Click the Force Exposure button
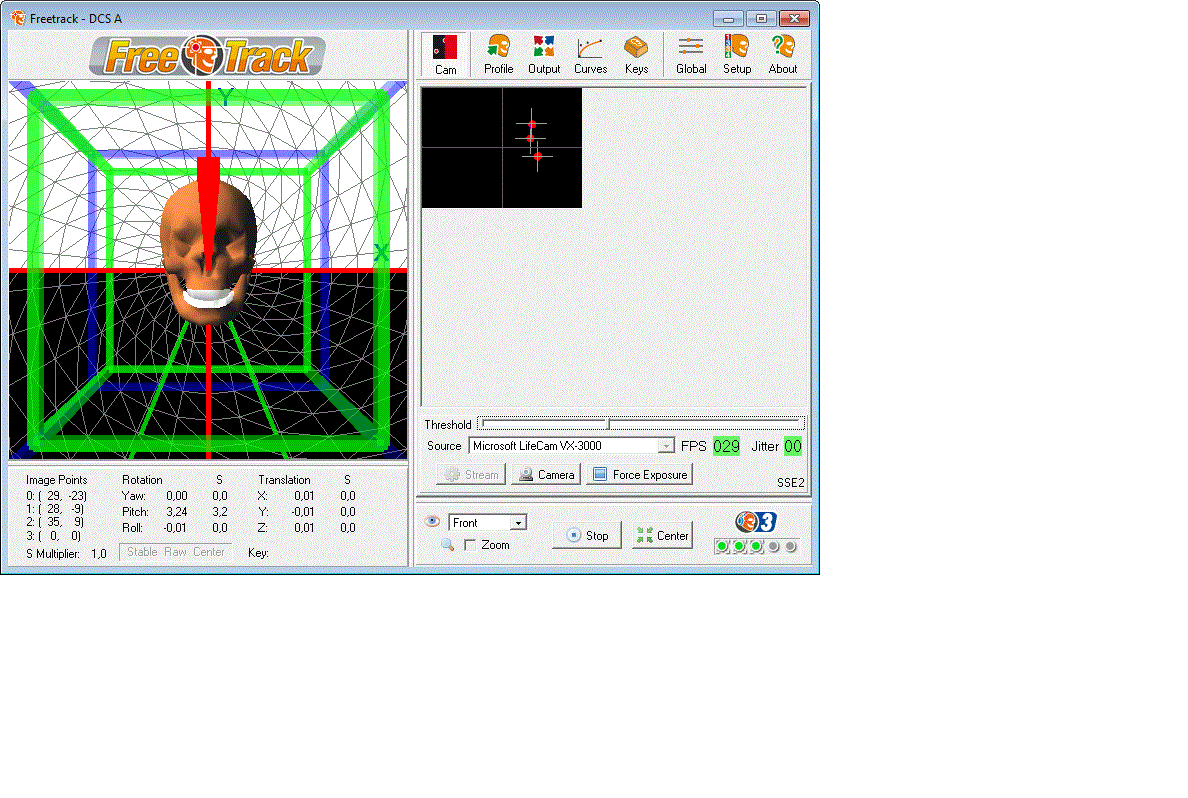The image size is (1188, 798). tap(639, 474)
